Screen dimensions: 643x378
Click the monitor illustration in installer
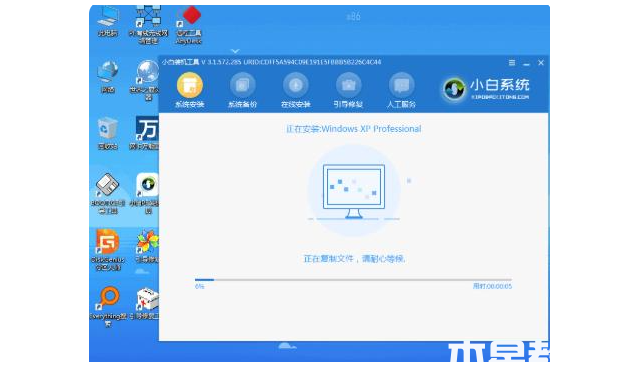tap(354, 191)
